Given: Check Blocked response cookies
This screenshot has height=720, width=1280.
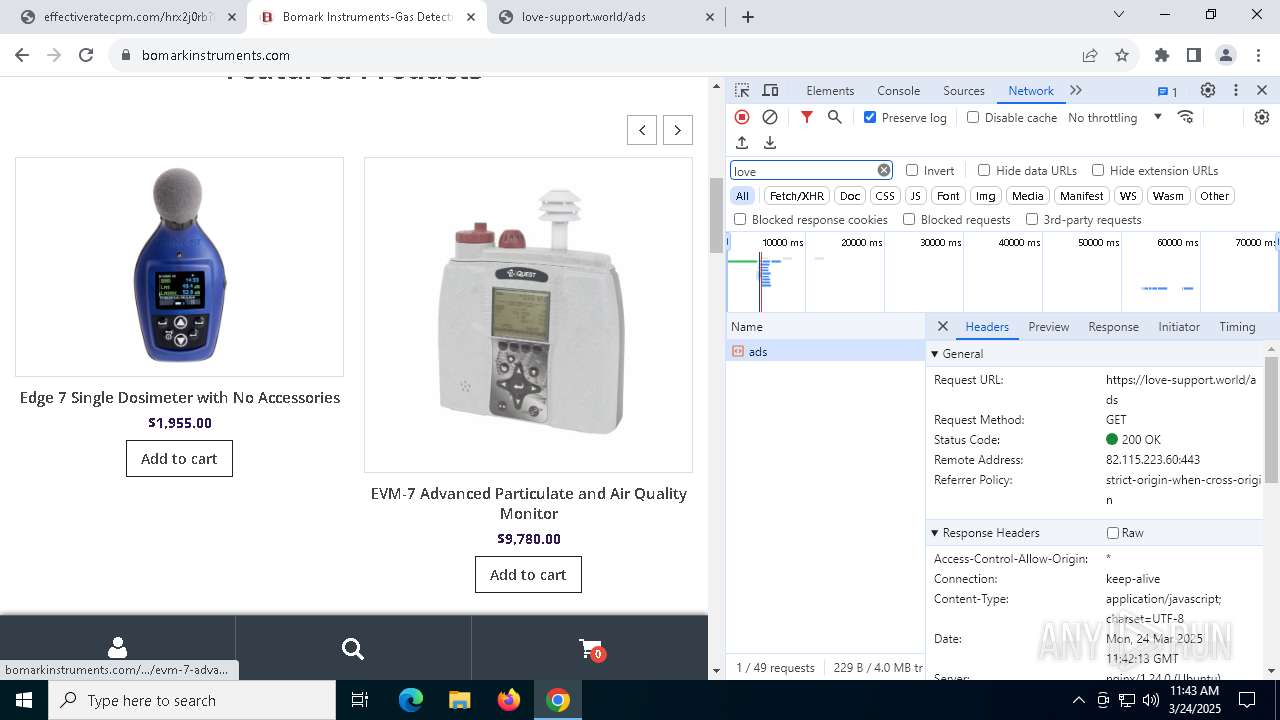Looking at the screenshot, I should pyautogui.click(x=740, y=219).
